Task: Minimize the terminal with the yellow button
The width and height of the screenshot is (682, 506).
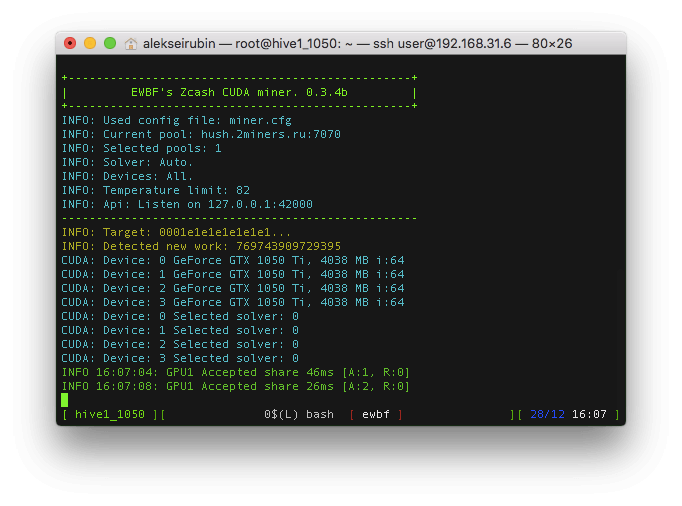Action: [90, 43]
